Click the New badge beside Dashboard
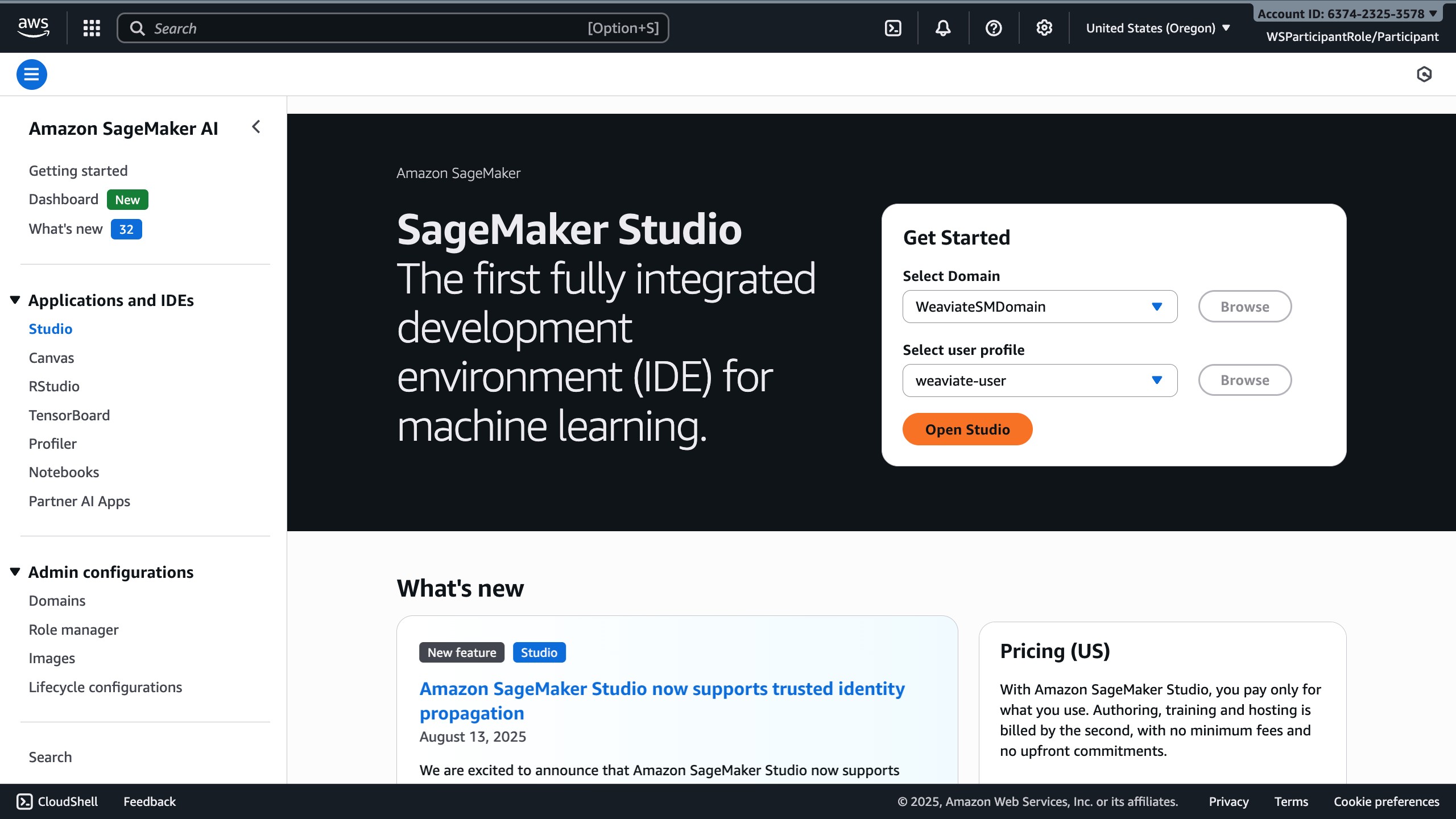 (x=127, y=200)
